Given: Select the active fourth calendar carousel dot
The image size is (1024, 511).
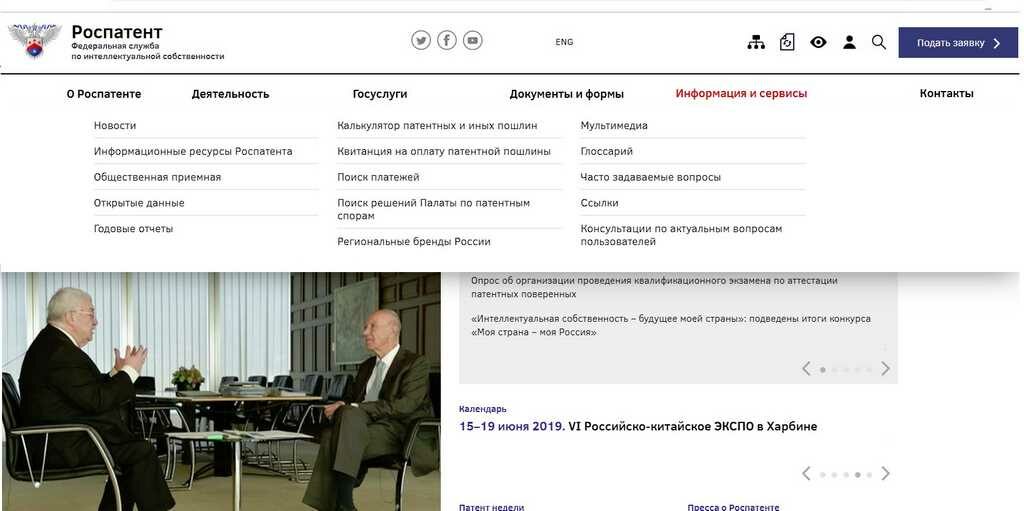Looking at the screenshot, I should click(x=857, y=475).
